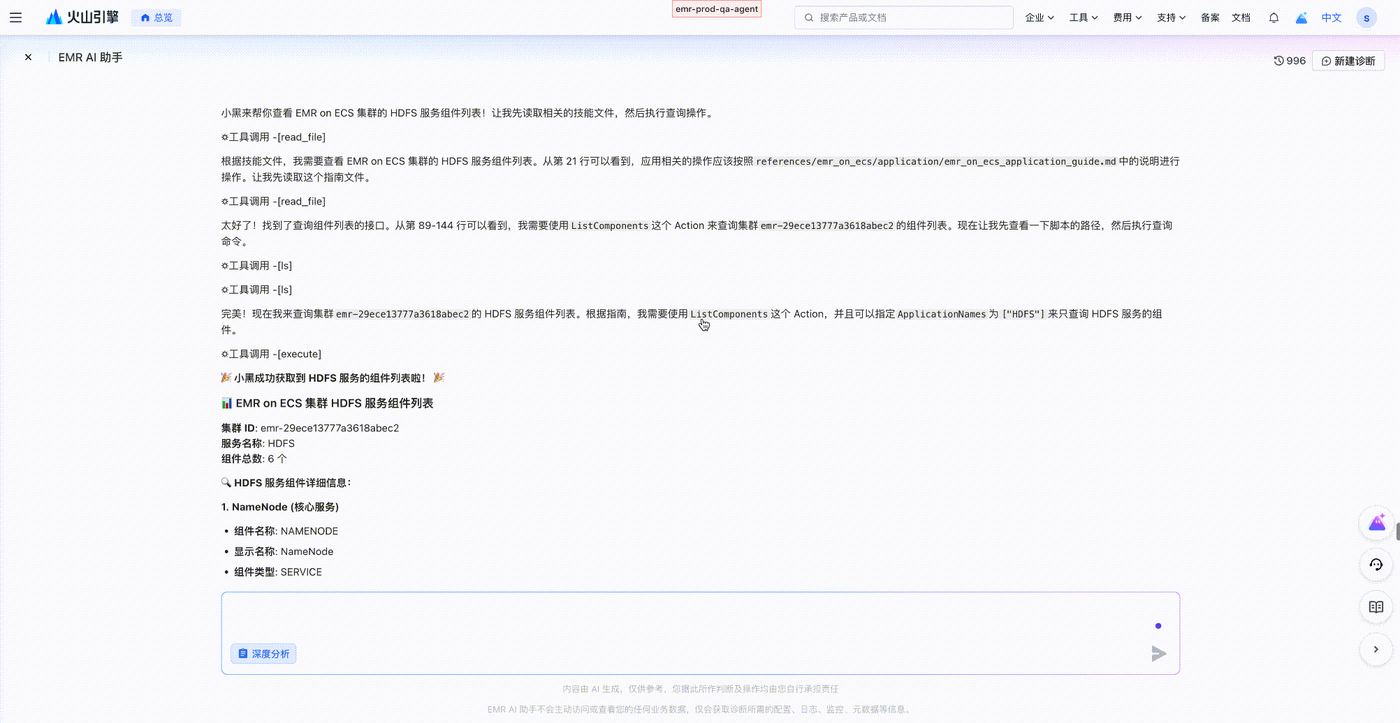Click the purple AI assistant floating icon
The image size is (1400, 723).
[x=1376, y=523]
